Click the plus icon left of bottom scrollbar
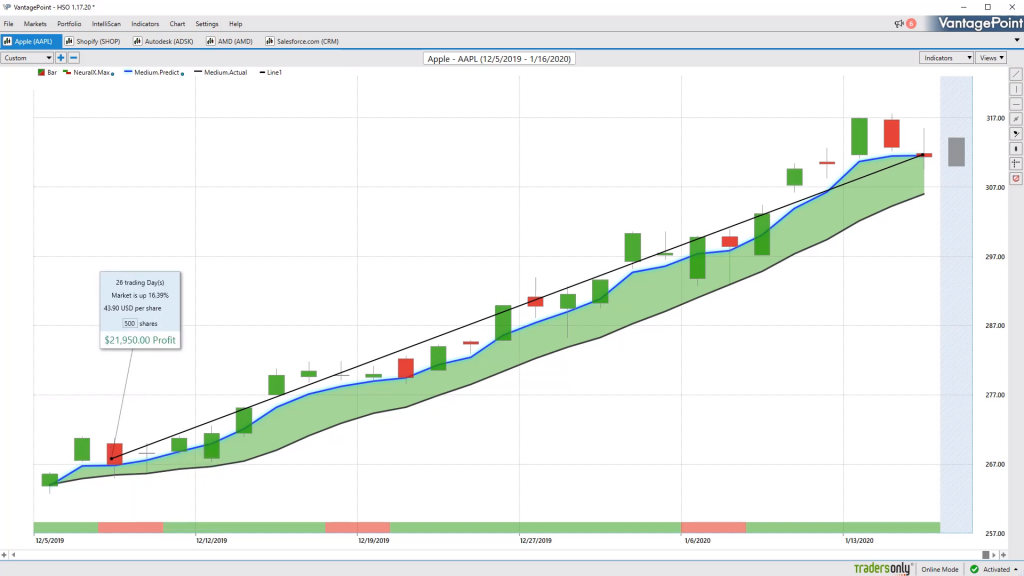Screen dimensions: 1024x576 (x=4, y=555)
